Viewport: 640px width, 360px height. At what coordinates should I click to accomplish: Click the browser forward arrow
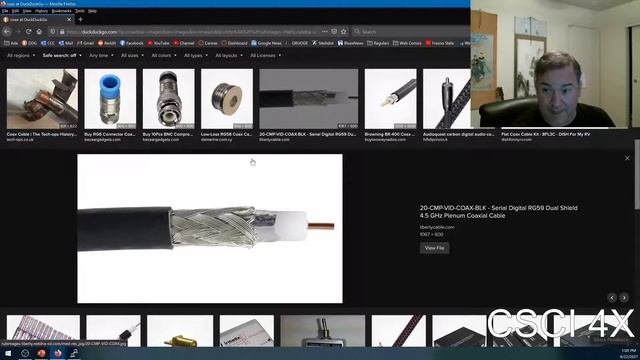point(18,31)
